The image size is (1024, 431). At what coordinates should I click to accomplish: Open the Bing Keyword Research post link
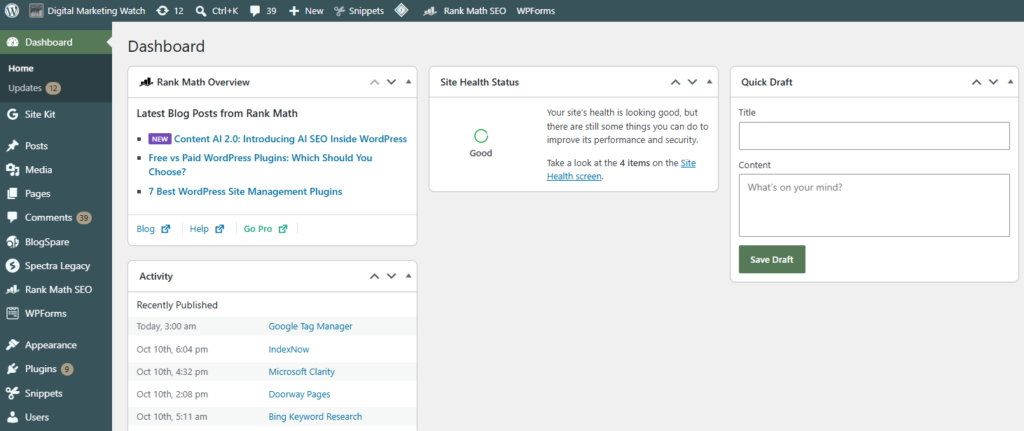point(315,417)
